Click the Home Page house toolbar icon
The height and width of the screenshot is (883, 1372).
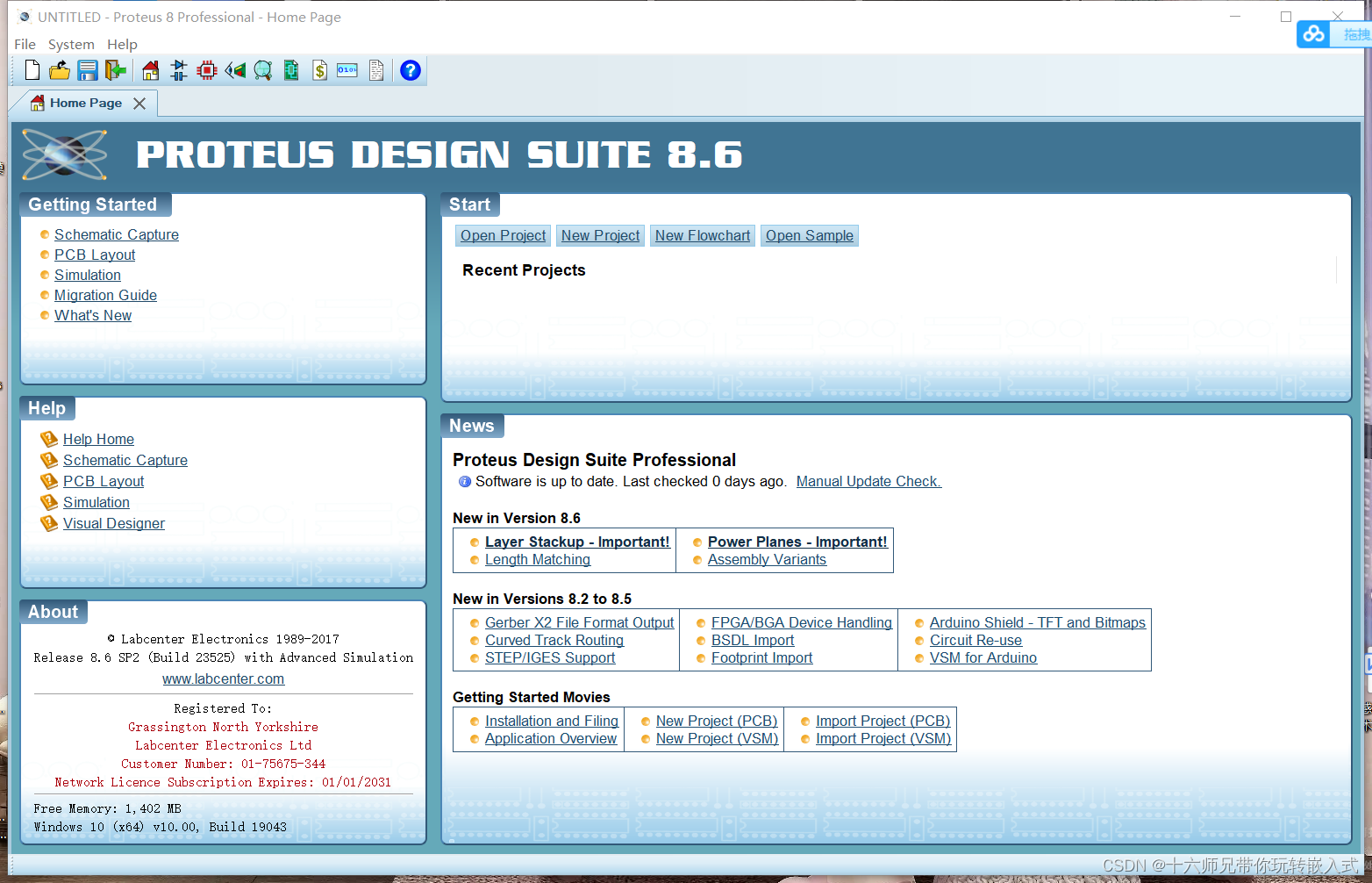[x=151, y=70]
